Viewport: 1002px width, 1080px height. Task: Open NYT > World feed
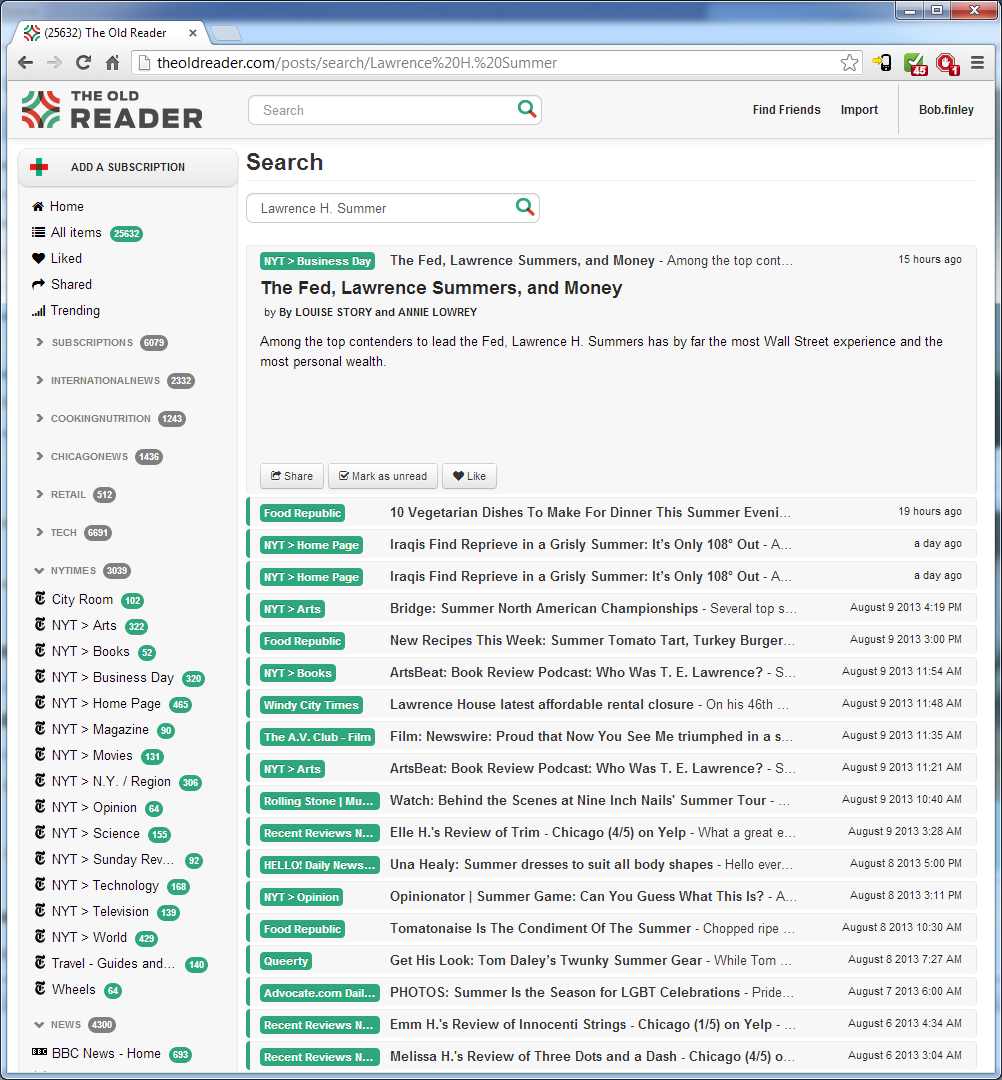[89, 937]
